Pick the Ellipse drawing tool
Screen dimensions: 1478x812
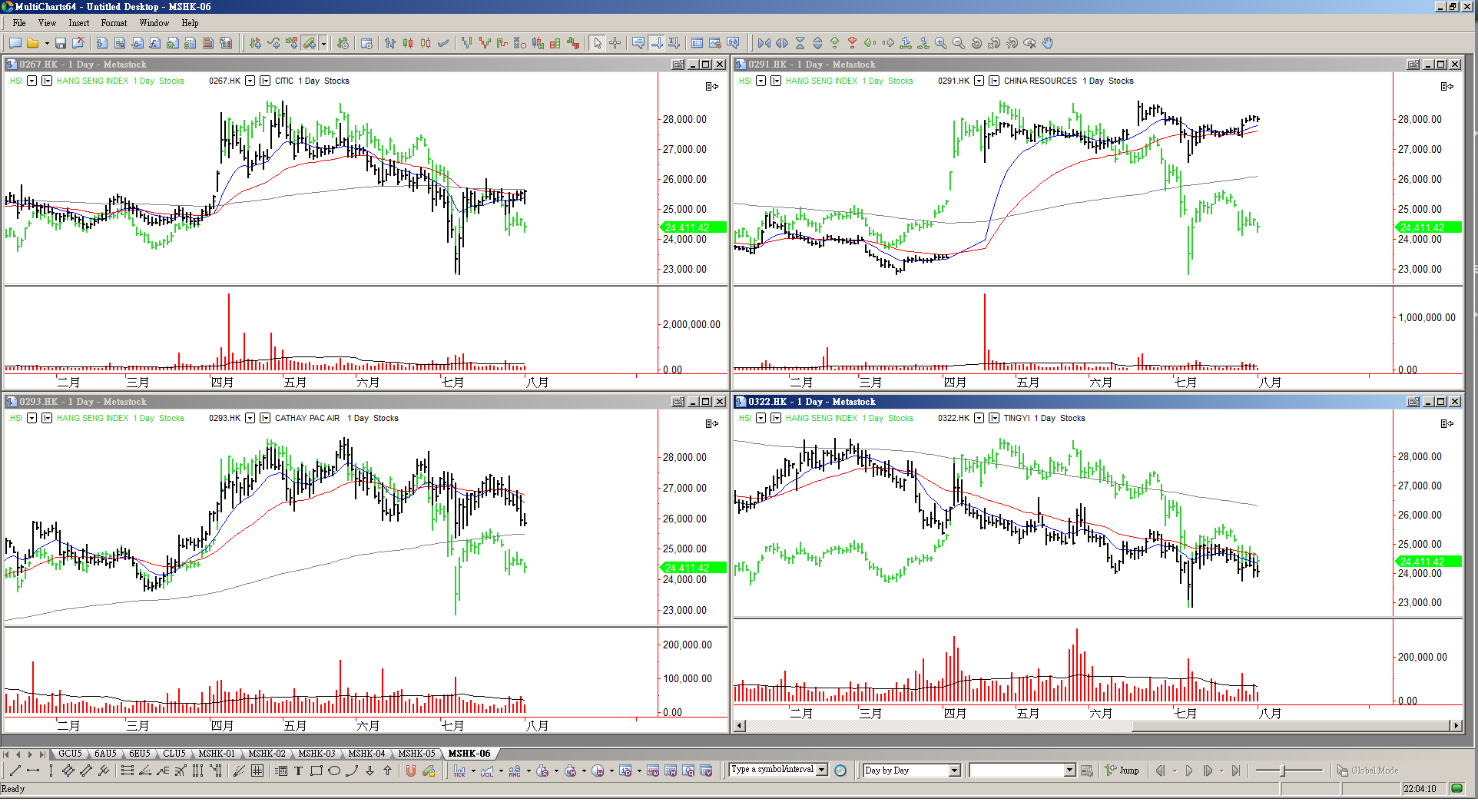point(334,771)
